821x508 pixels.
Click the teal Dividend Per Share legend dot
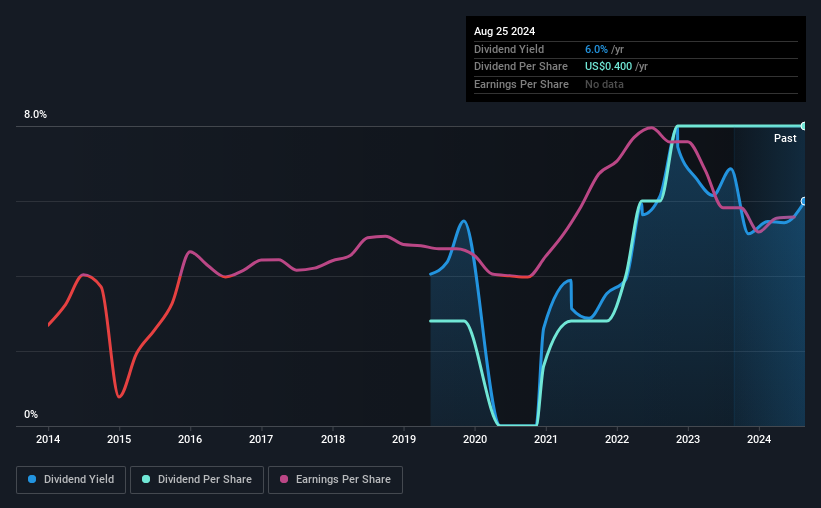(x=146, y=479)
